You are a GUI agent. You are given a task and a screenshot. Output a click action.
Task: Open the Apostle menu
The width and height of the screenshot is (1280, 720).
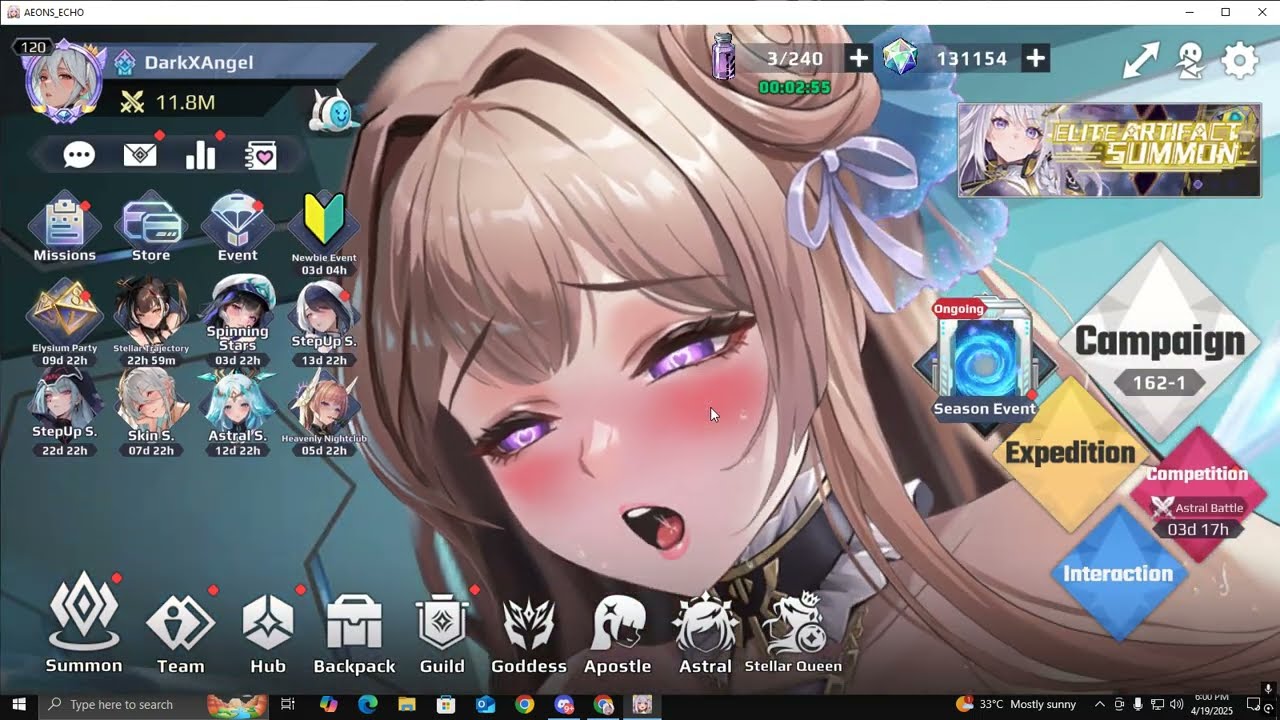pyautogui.click(x=618, y=633)
